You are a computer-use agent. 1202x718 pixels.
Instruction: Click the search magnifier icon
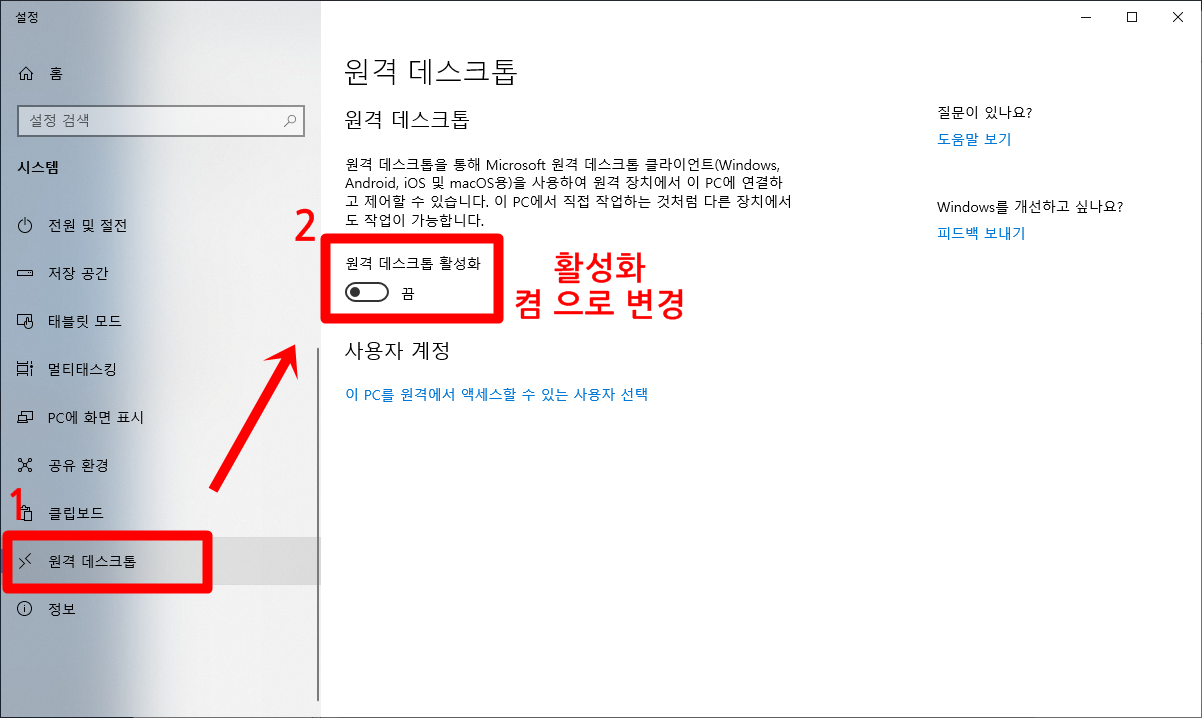tap(290, 121)
